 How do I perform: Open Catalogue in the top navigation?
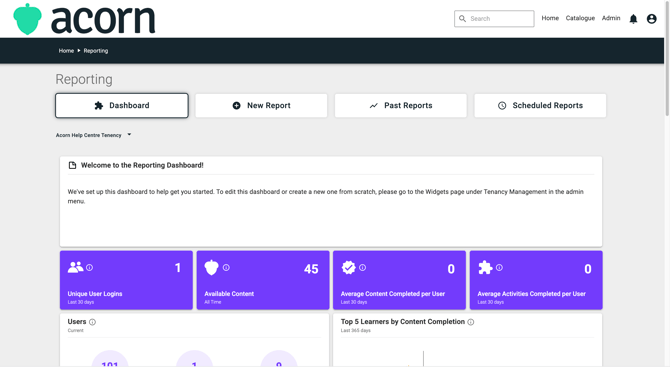(x=580, y=18)
